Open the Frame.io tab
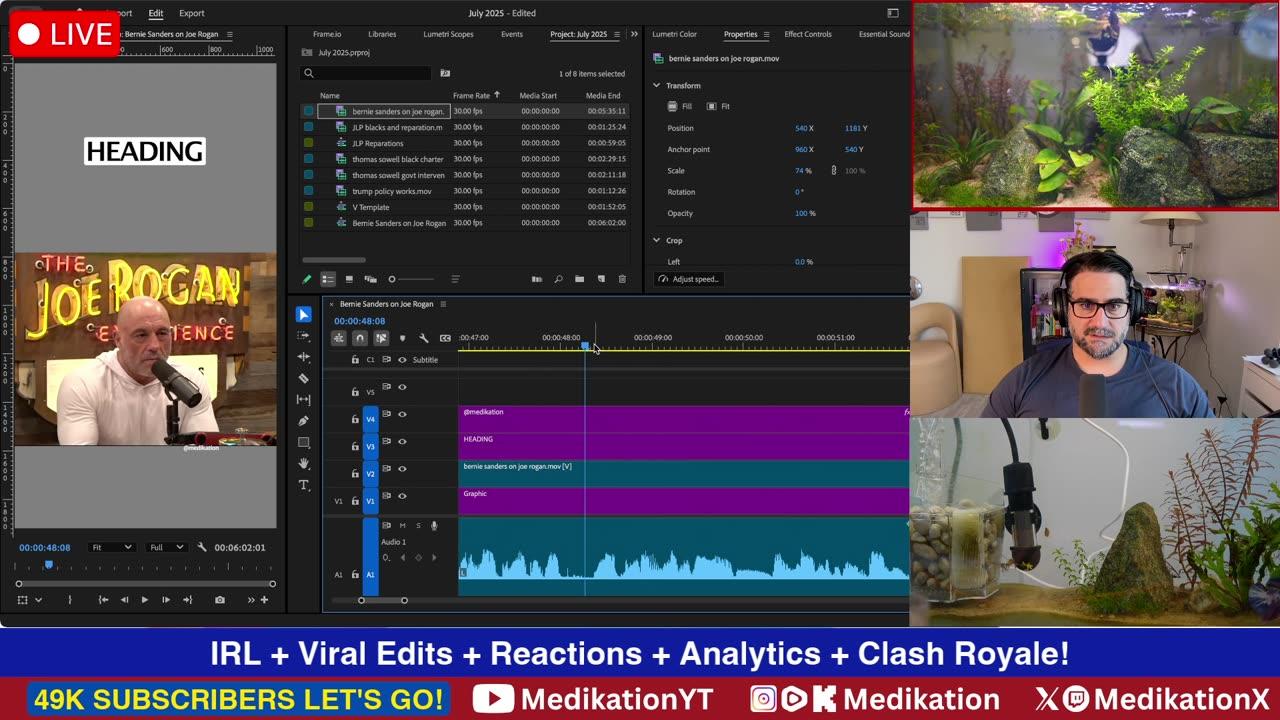The image size is (1280, 720). coord(327,34)
